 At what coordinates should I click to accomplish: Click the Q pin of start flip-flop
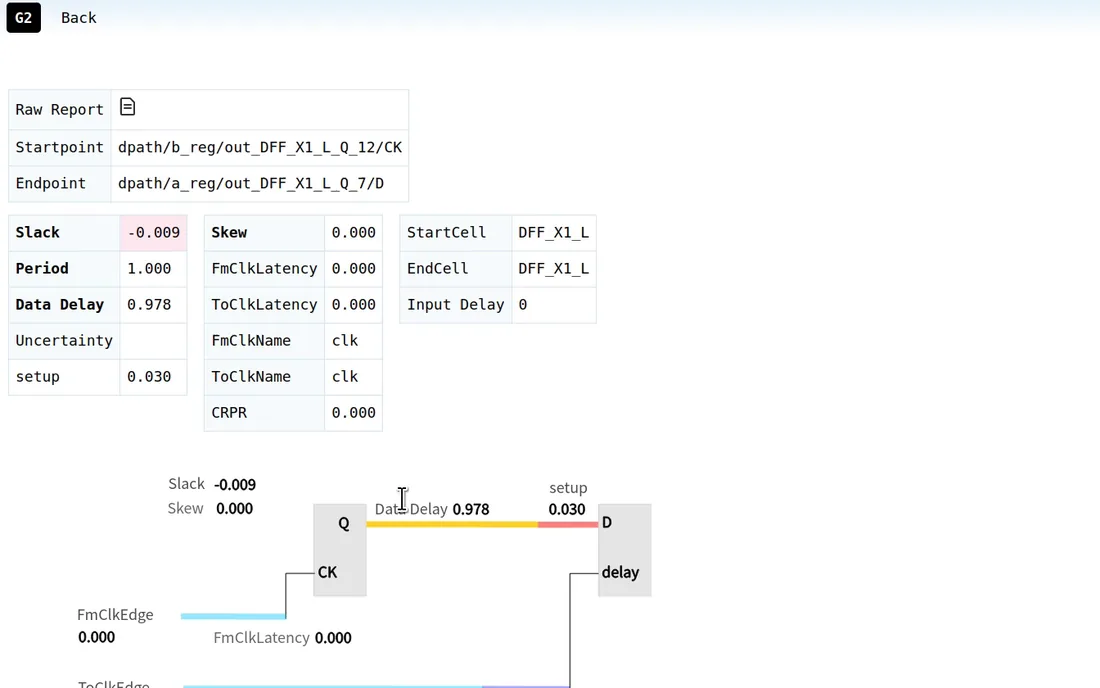[x=344, y=523]
